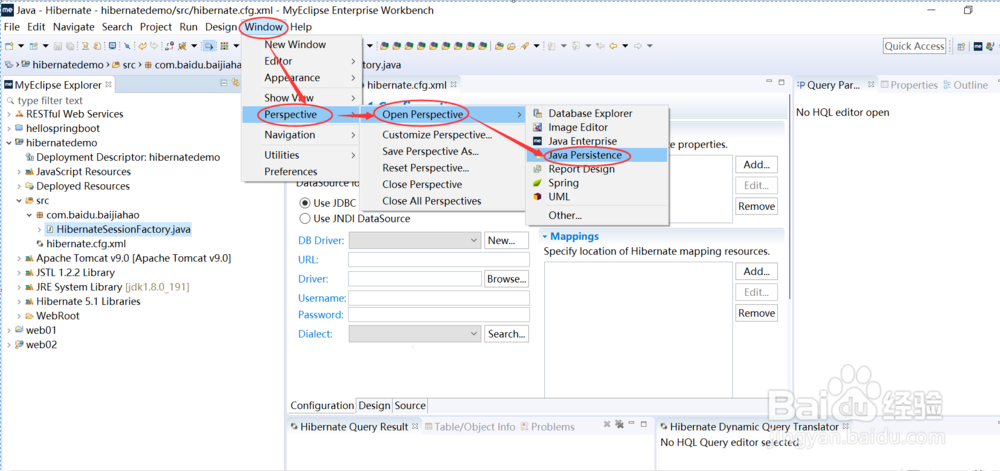
Task: Click the Back navigation yellow arrow icon
Action: coord(613,45)
